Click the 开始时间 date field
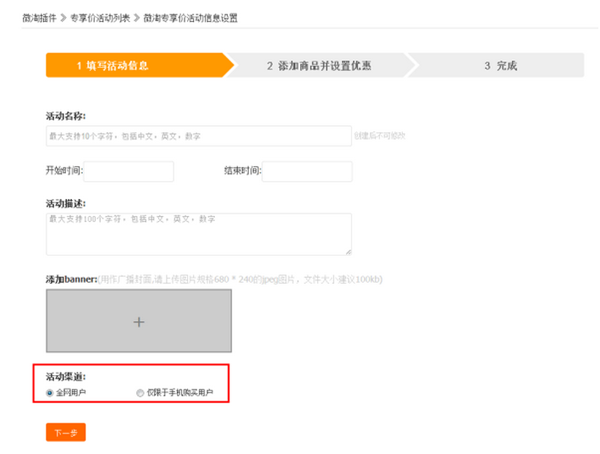The height and width of the screenshot is (454, 600). (x=129, y=171)
